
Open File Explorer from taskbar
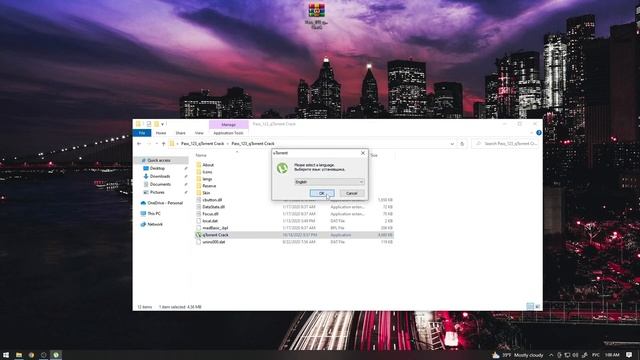point(19,355)
